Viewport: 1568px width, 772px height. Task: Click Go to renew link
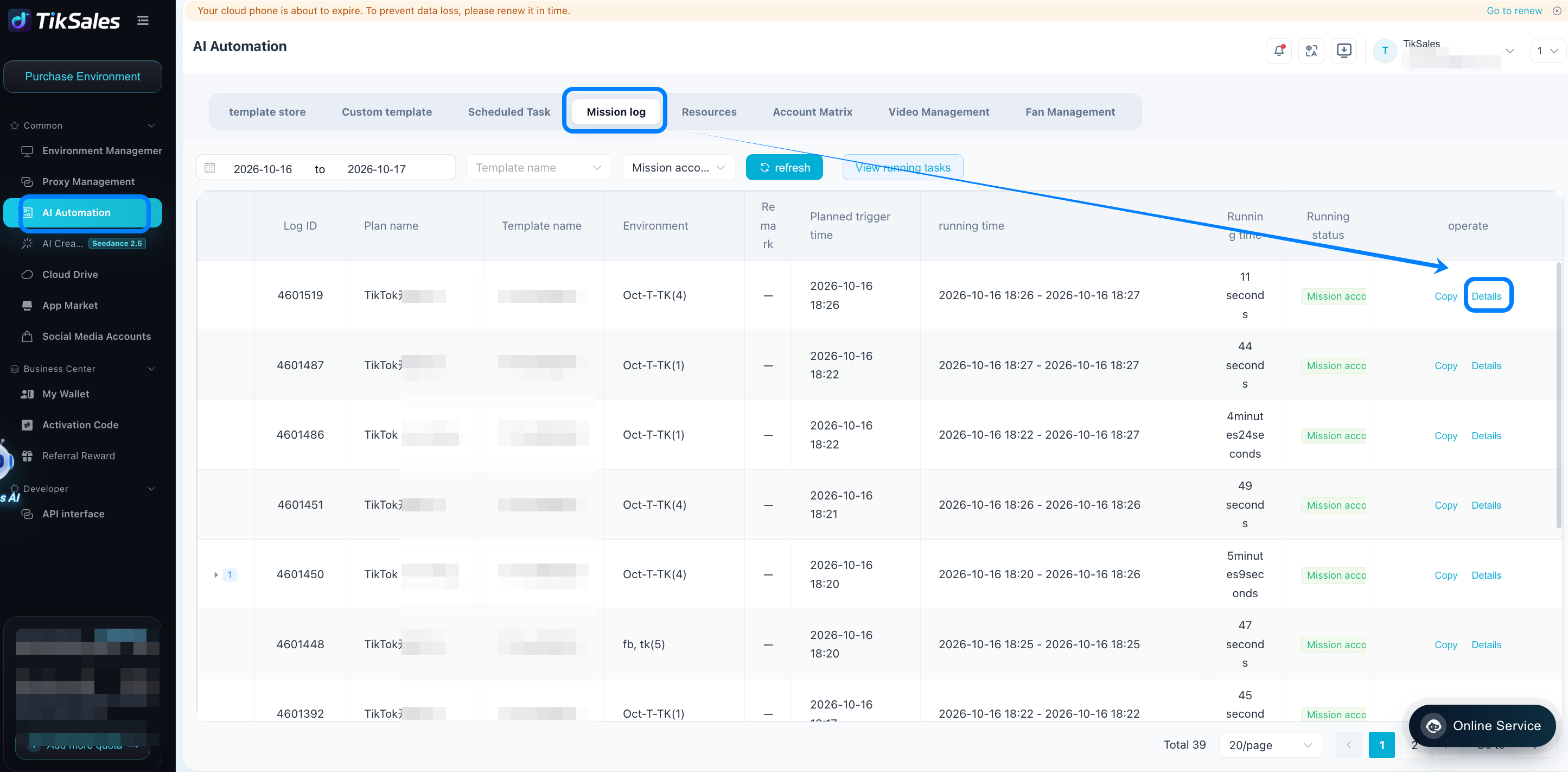coord(1514,11)
